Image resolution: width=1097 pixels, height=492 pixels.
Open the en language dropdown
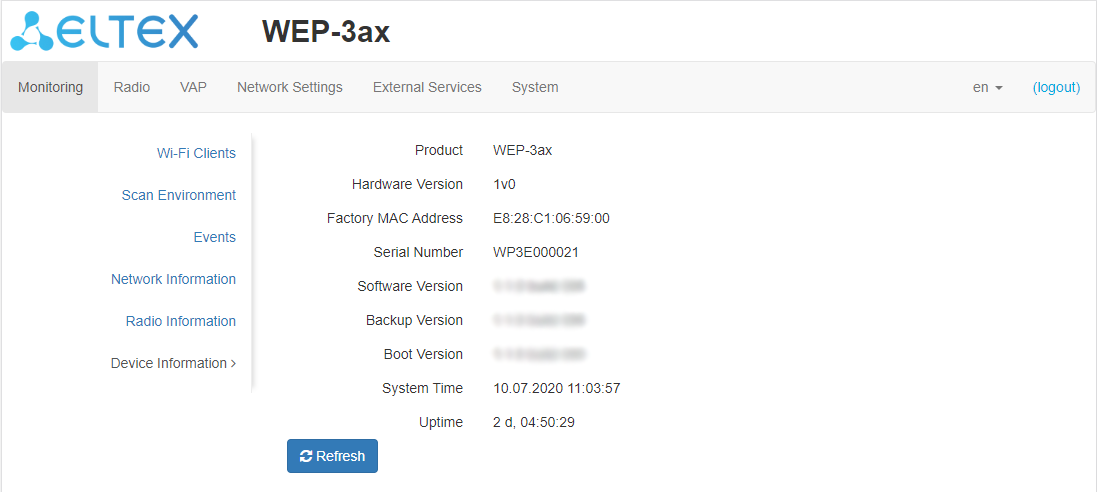(987, 87)
